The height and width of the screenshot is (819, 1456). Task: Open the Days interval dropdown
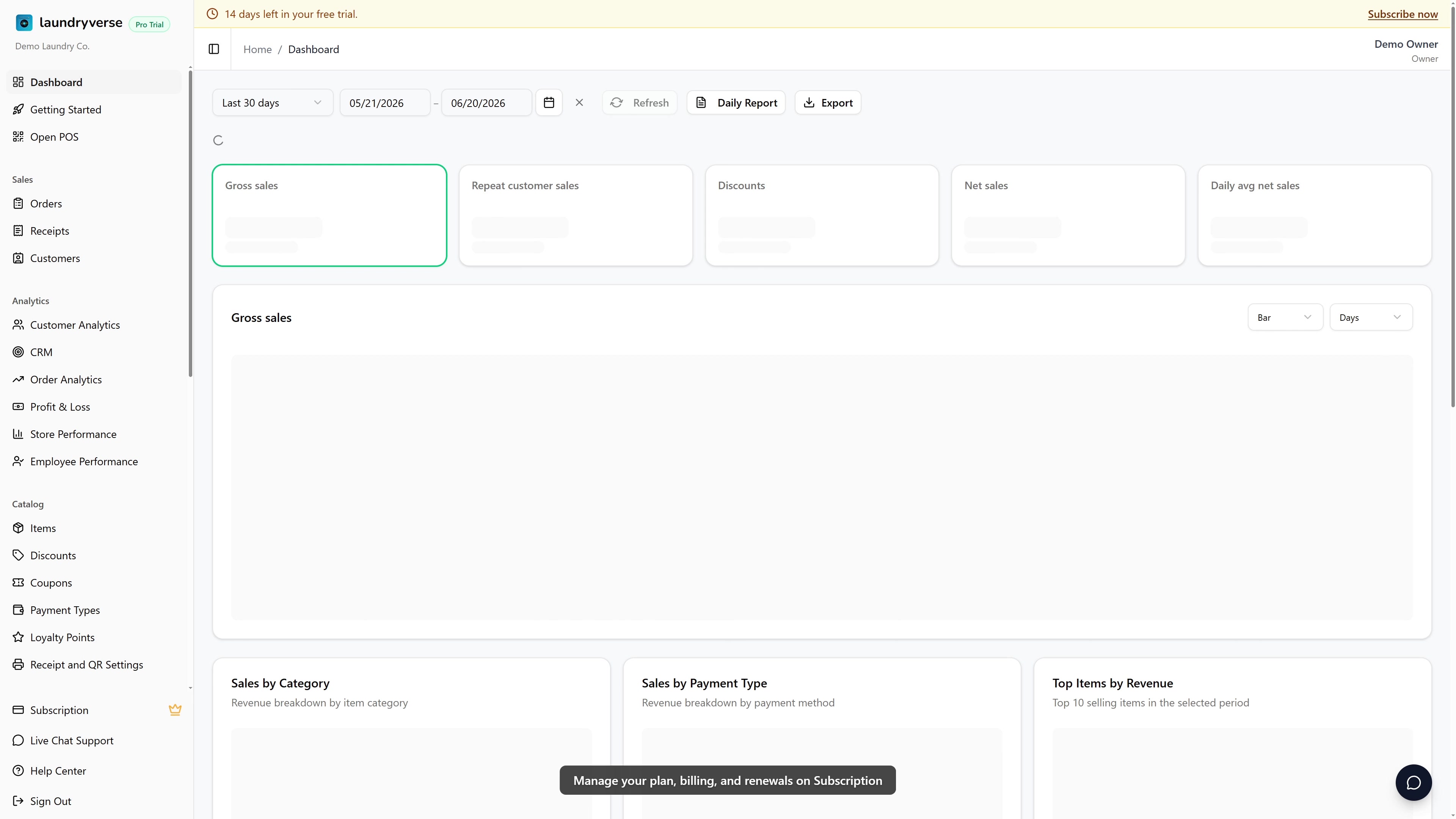1371,317
